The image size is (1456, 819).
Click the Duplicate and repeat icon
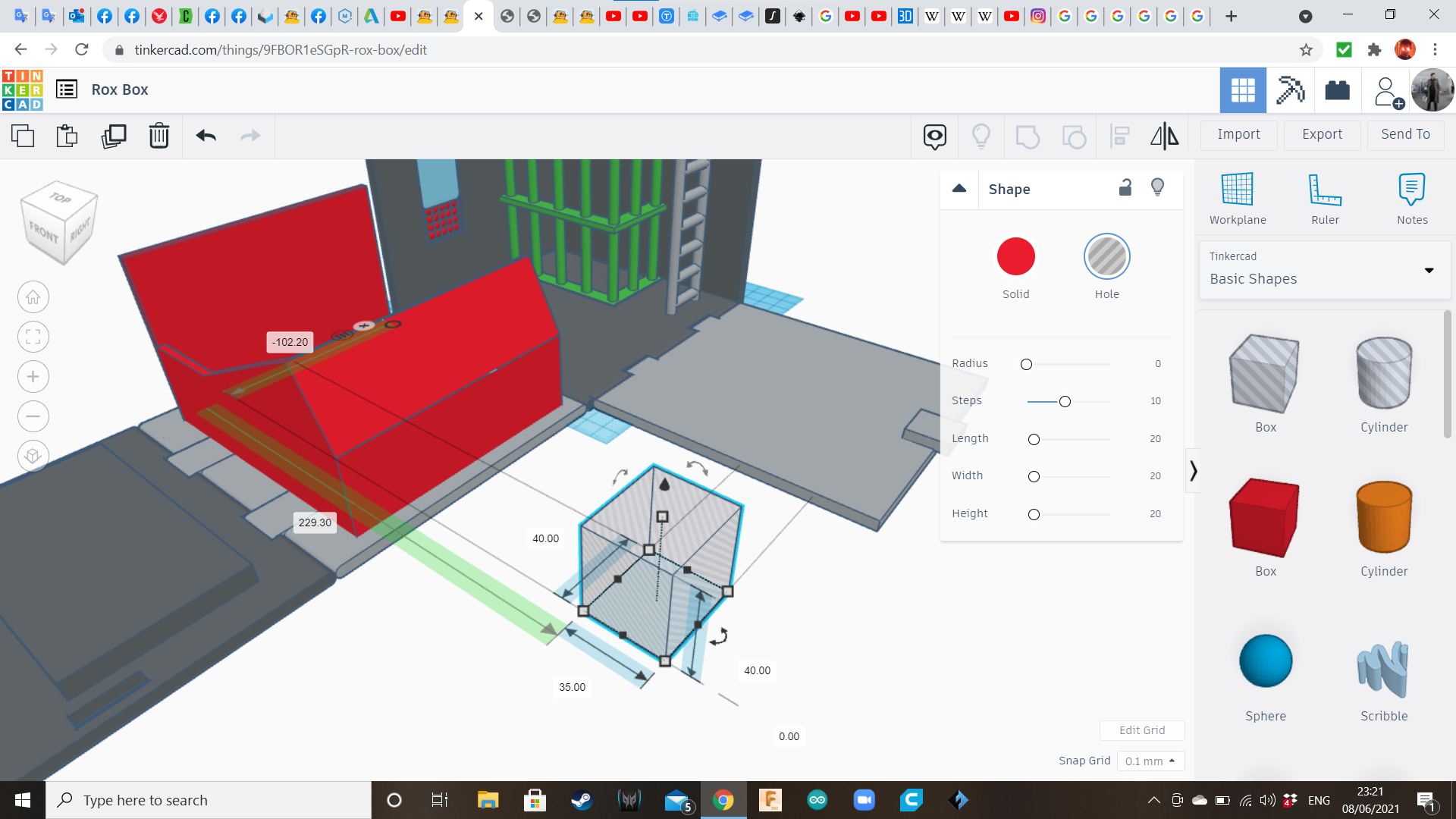click(x=114, y=136)
